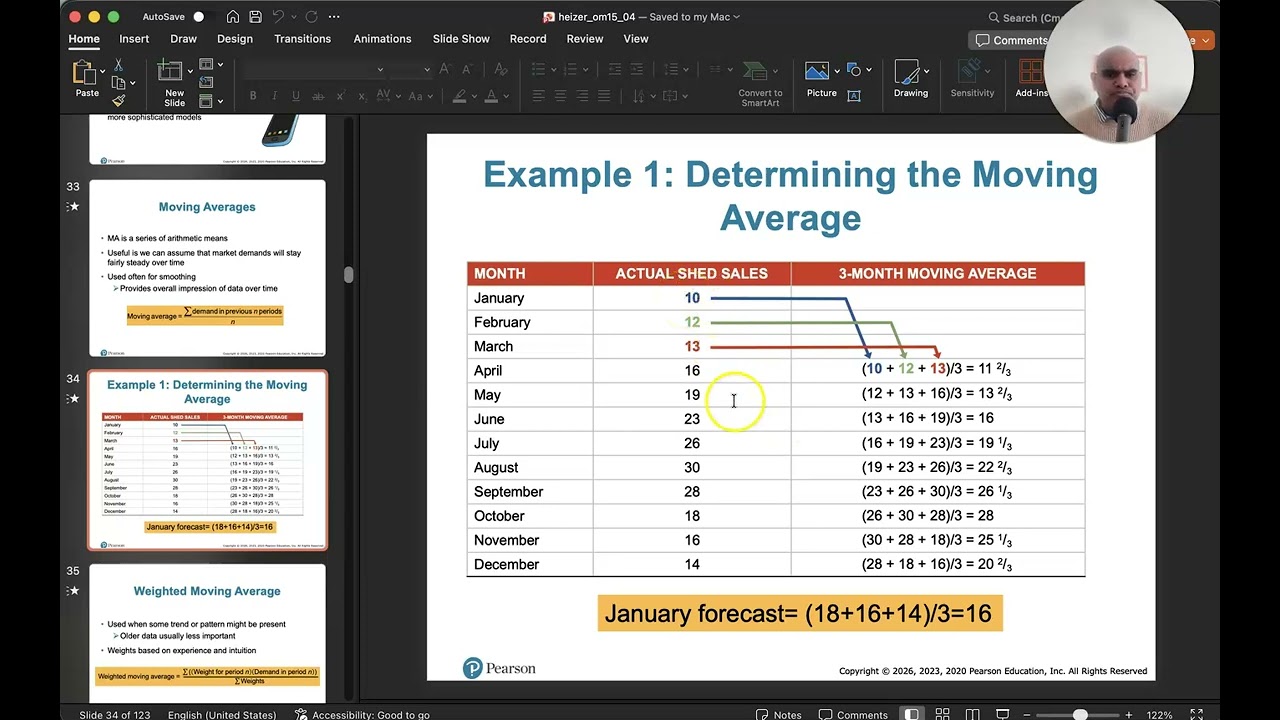This screenshot has width=1280, height=720.
Task: Open the Design tab
Action: click(235, 39)
